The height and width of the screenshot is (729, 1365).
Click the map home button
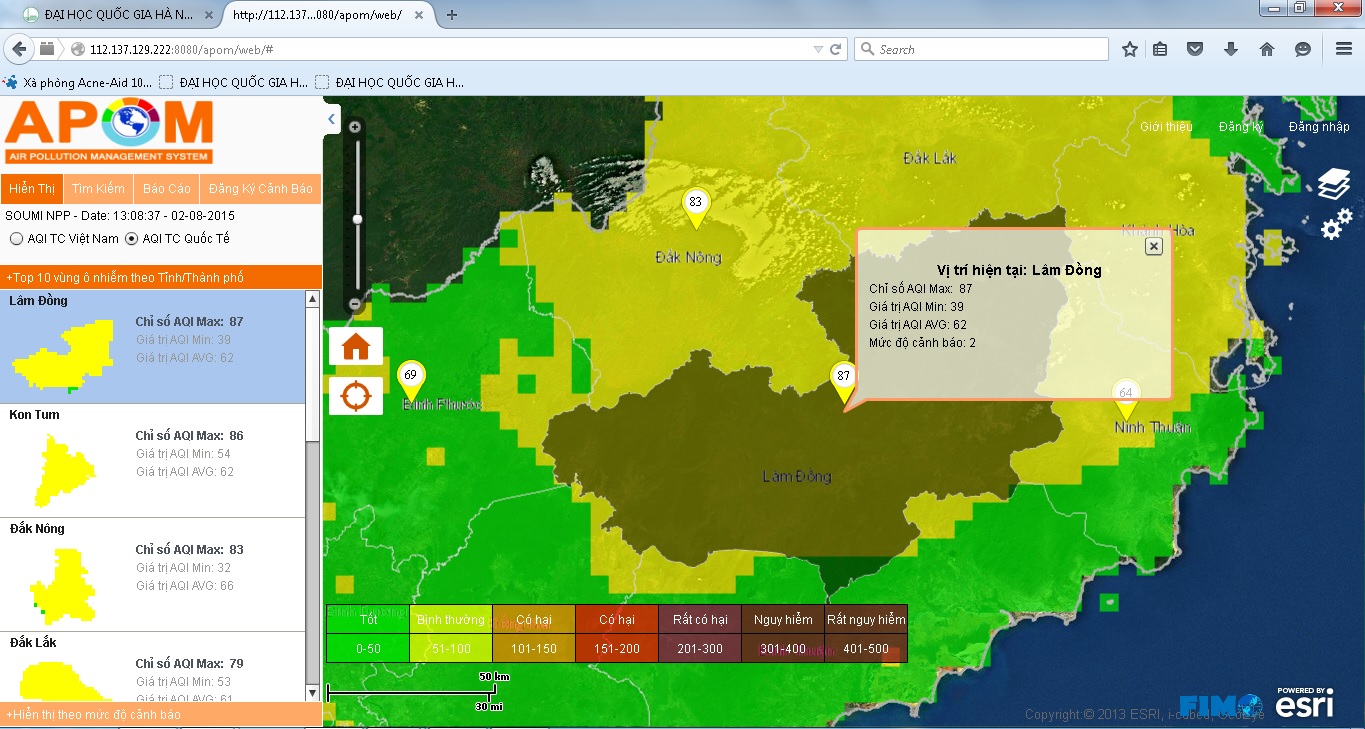click(x=356, y=346)
